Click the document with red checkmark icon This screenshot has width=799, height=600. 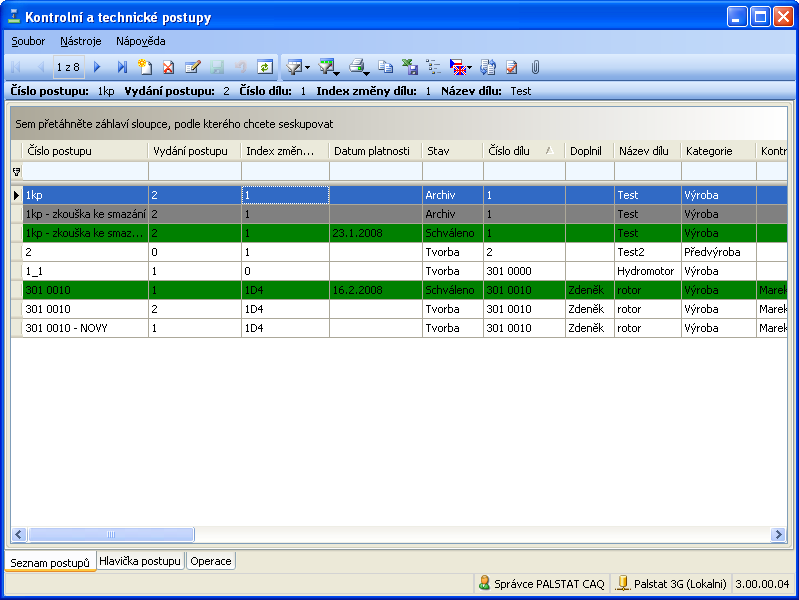point(512,67)
